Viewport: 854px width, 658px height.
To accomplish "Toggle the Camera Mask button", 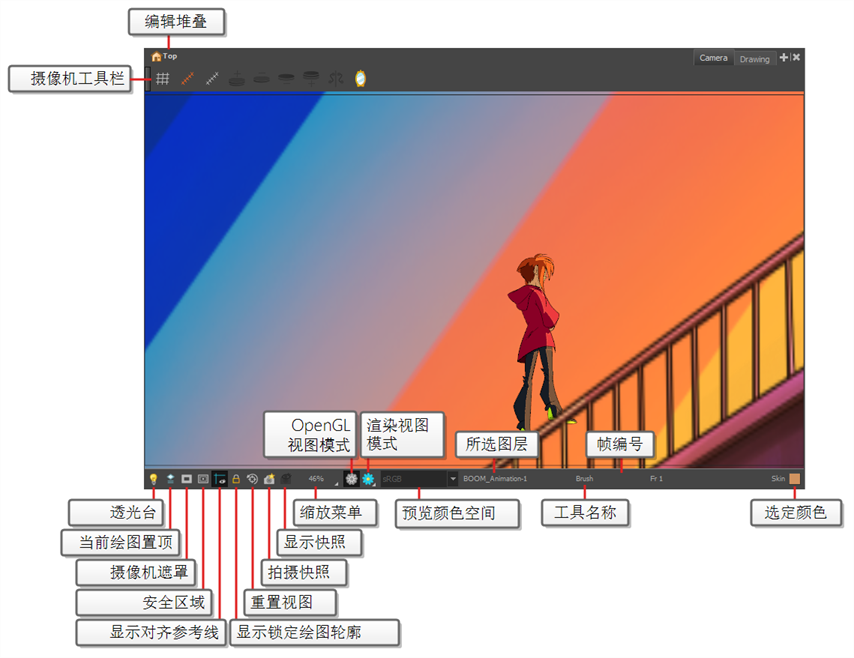I will tap(186, 479).
